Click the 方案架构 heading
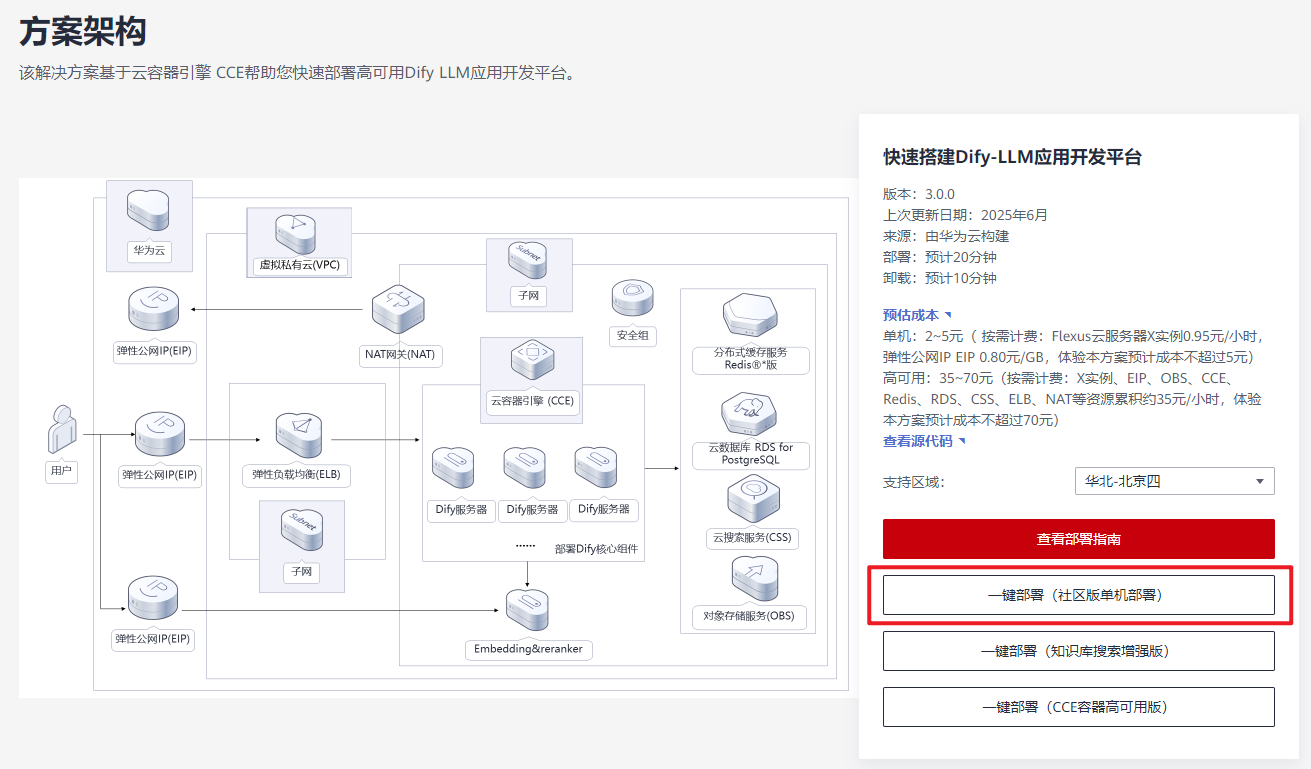 tap(83, 31)
